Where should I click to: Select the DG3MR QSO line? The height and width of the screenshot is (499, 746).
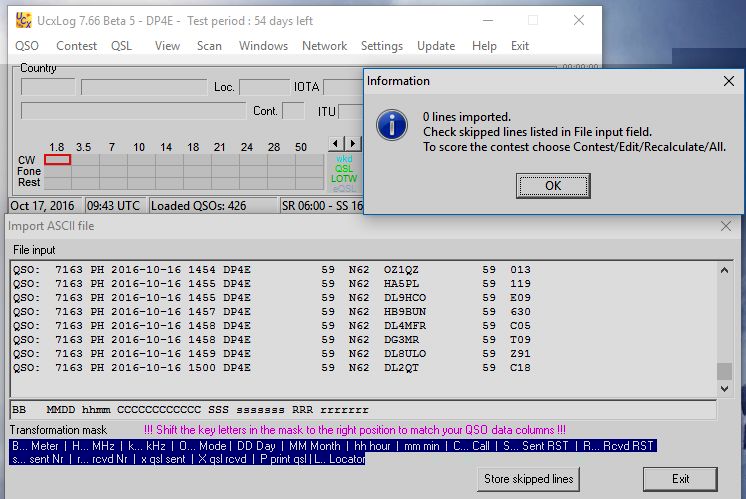272,340
